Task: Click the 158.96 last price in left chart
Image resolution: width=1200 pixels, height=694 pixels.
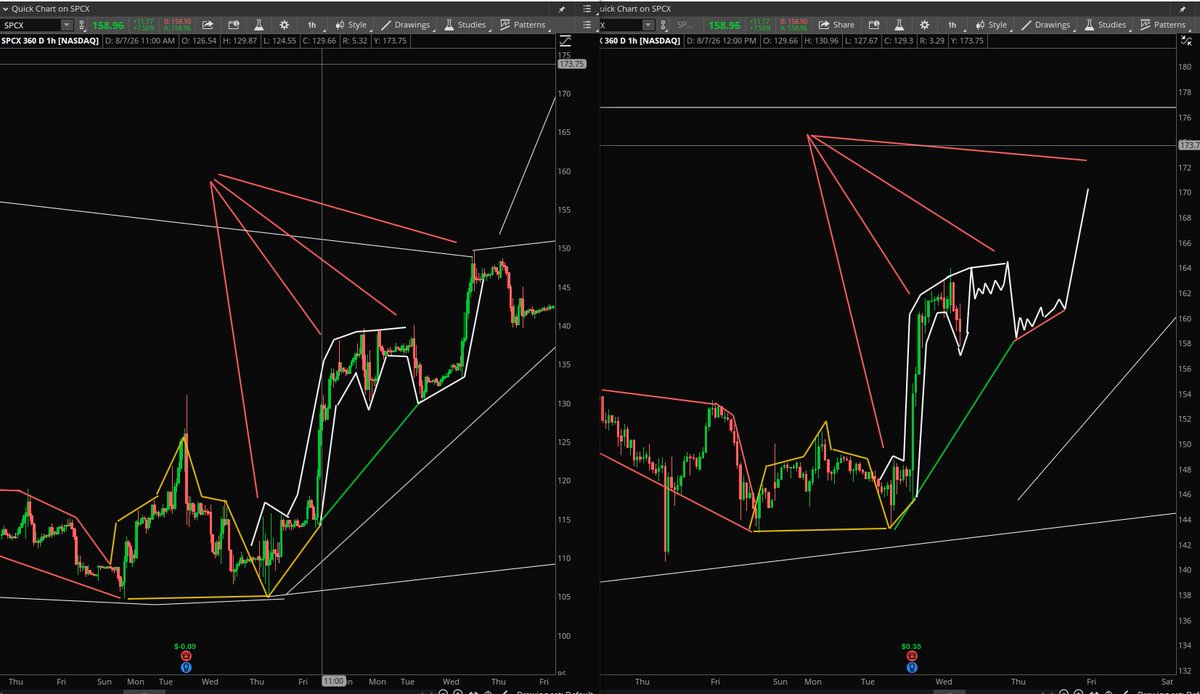Action: click(x=108, y=25)
